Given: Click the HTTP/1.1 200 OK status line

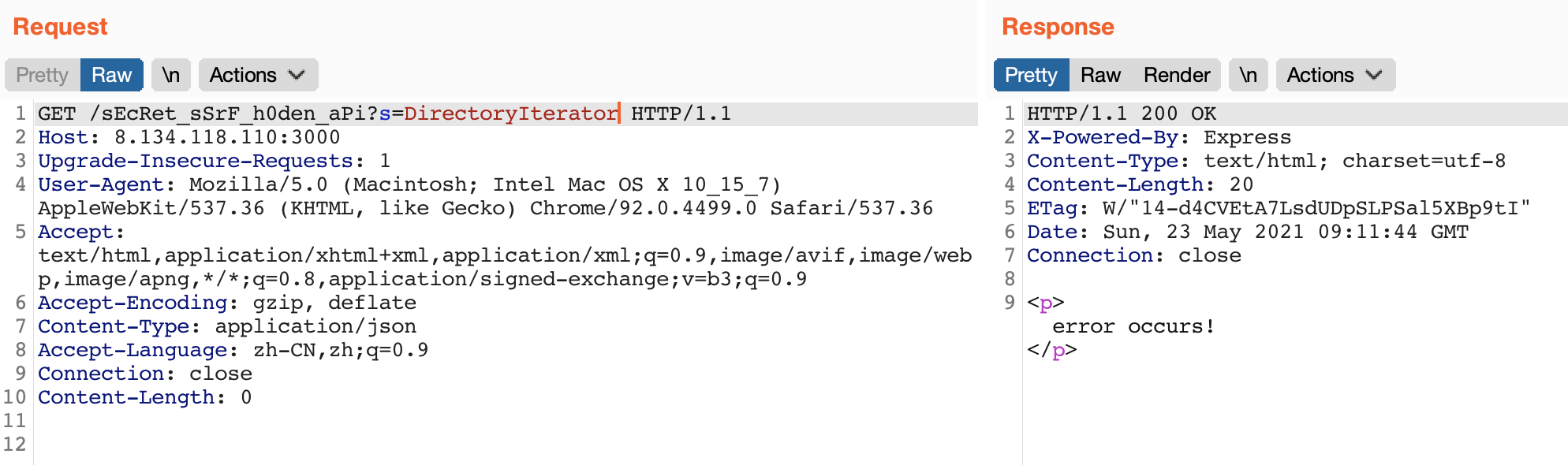Looking at the screenshot, I should click(1121, 113).
